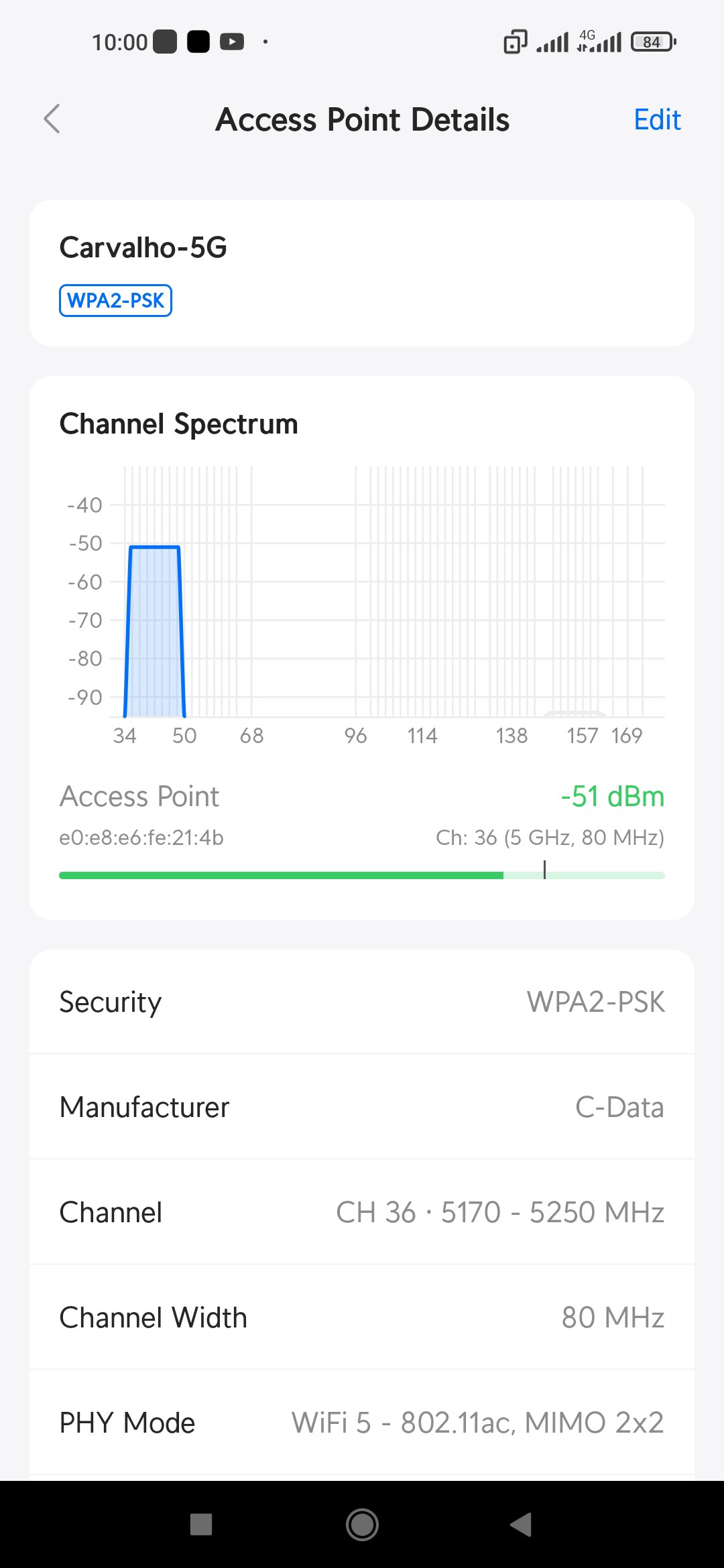
Task: Open the Security row
Action: 362,1002
